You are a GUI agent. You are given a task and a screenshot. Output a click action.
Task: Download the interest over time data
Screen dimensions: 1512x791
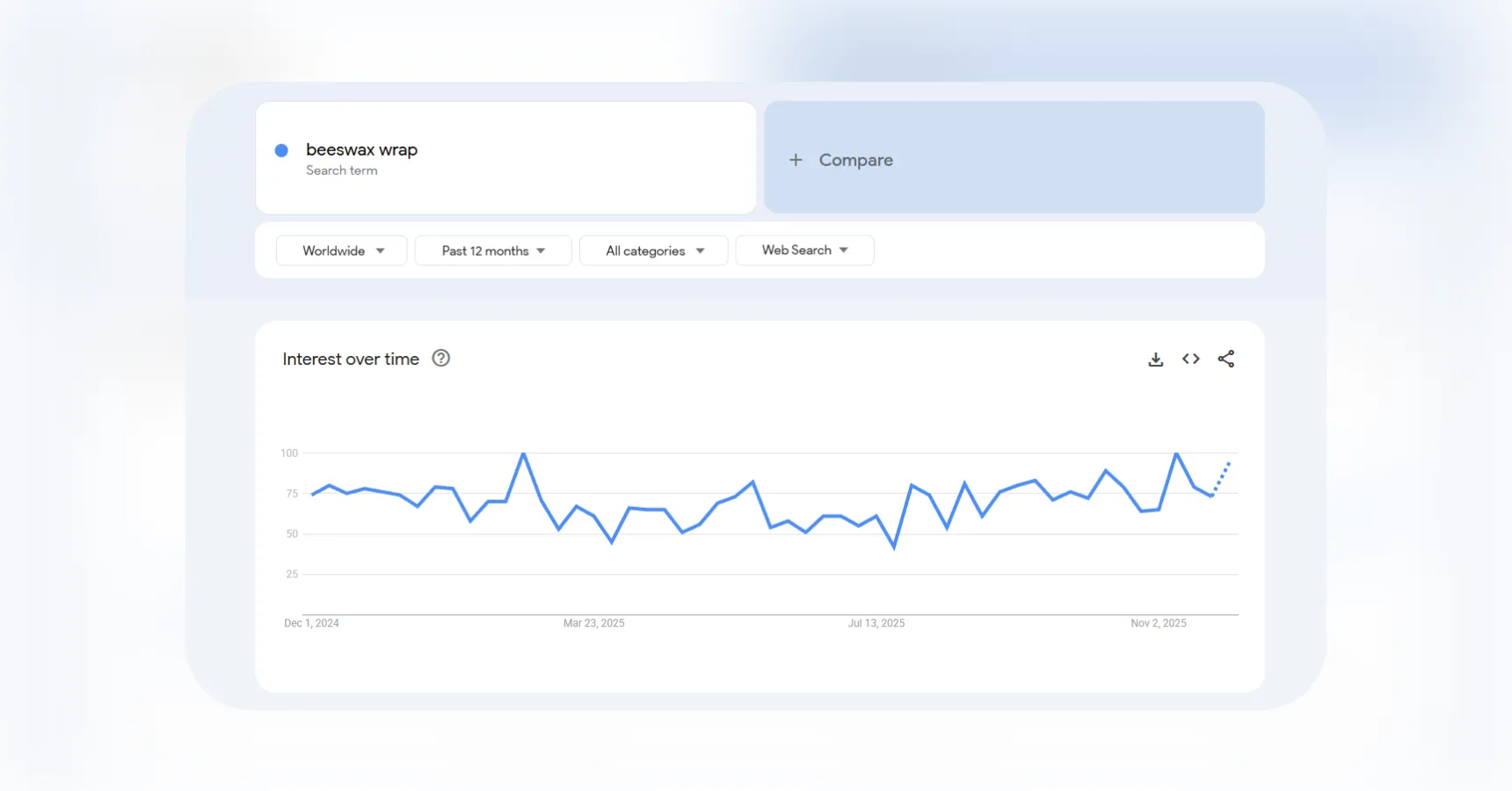pyautogui.click(x=1156, y=359)
